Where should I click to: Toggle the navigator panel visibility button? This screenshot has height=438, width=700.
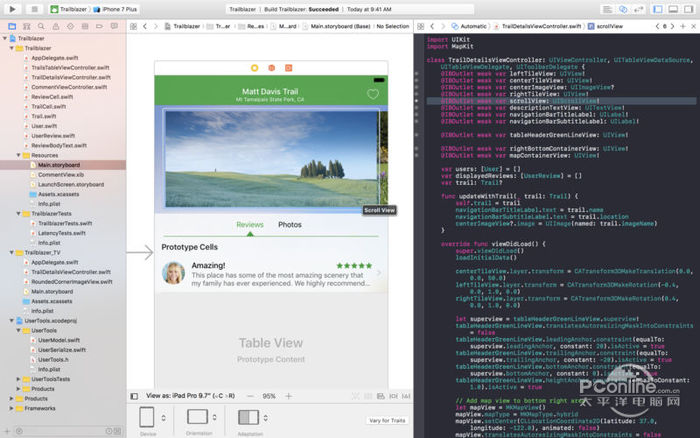(658, 9)
